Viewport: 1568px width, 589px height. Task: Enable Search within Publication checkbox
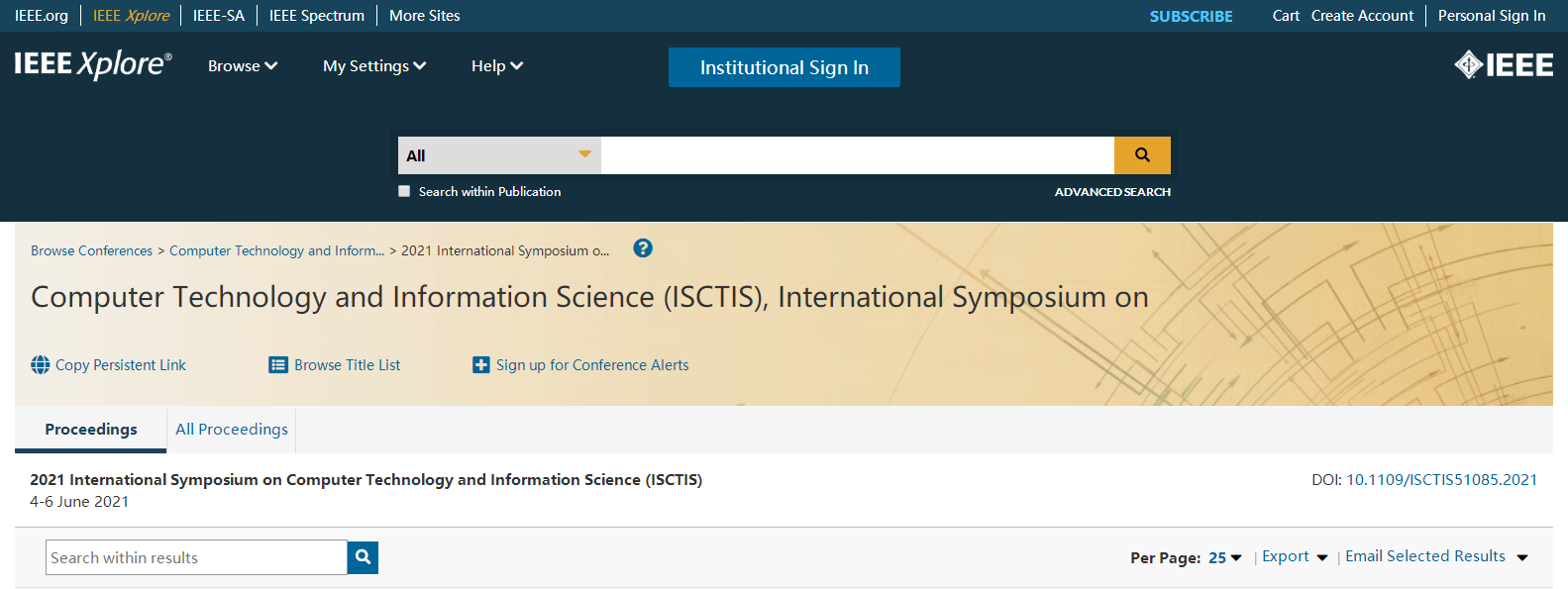[x=404, y=191]
